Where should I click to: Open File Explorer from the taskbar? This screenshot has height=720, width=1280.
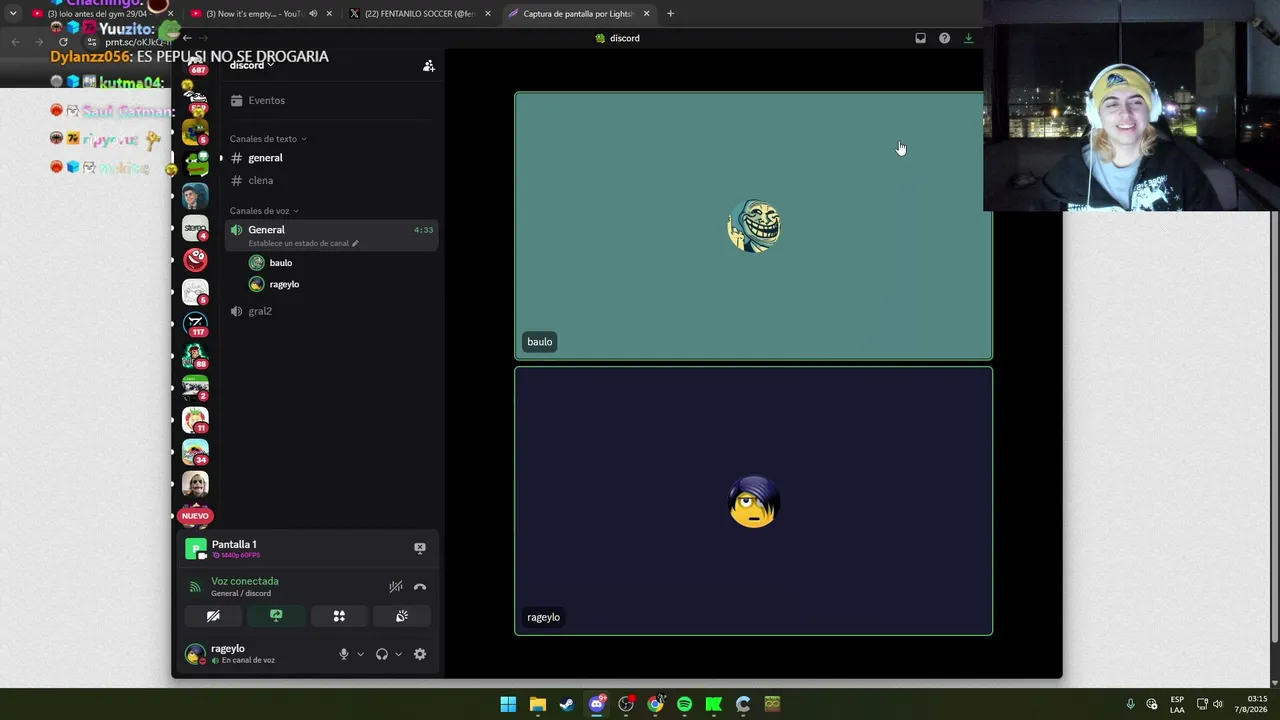coord(538,704)
